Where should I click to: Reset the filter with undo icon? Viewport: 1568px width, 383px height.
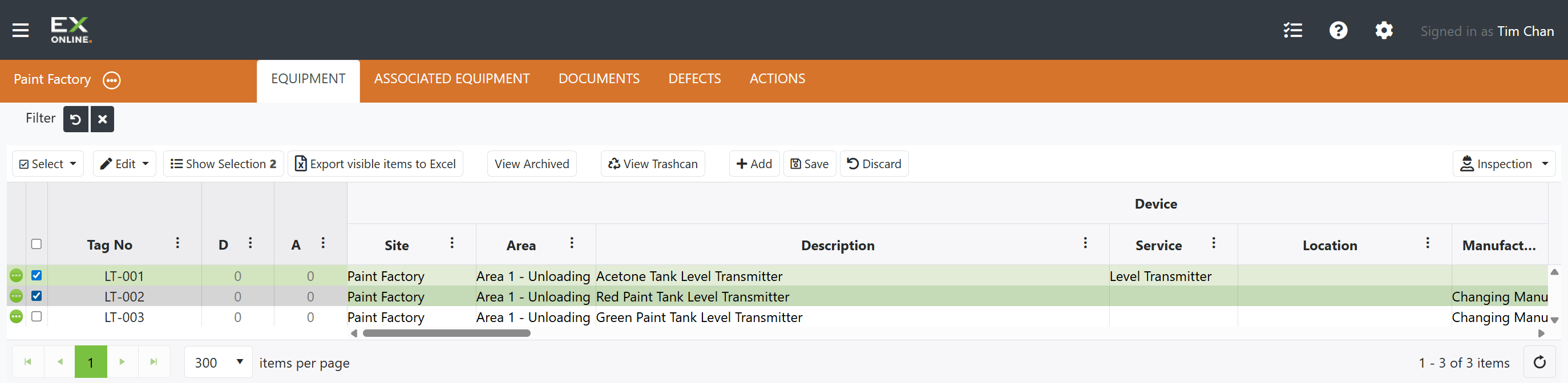point(75,119)
